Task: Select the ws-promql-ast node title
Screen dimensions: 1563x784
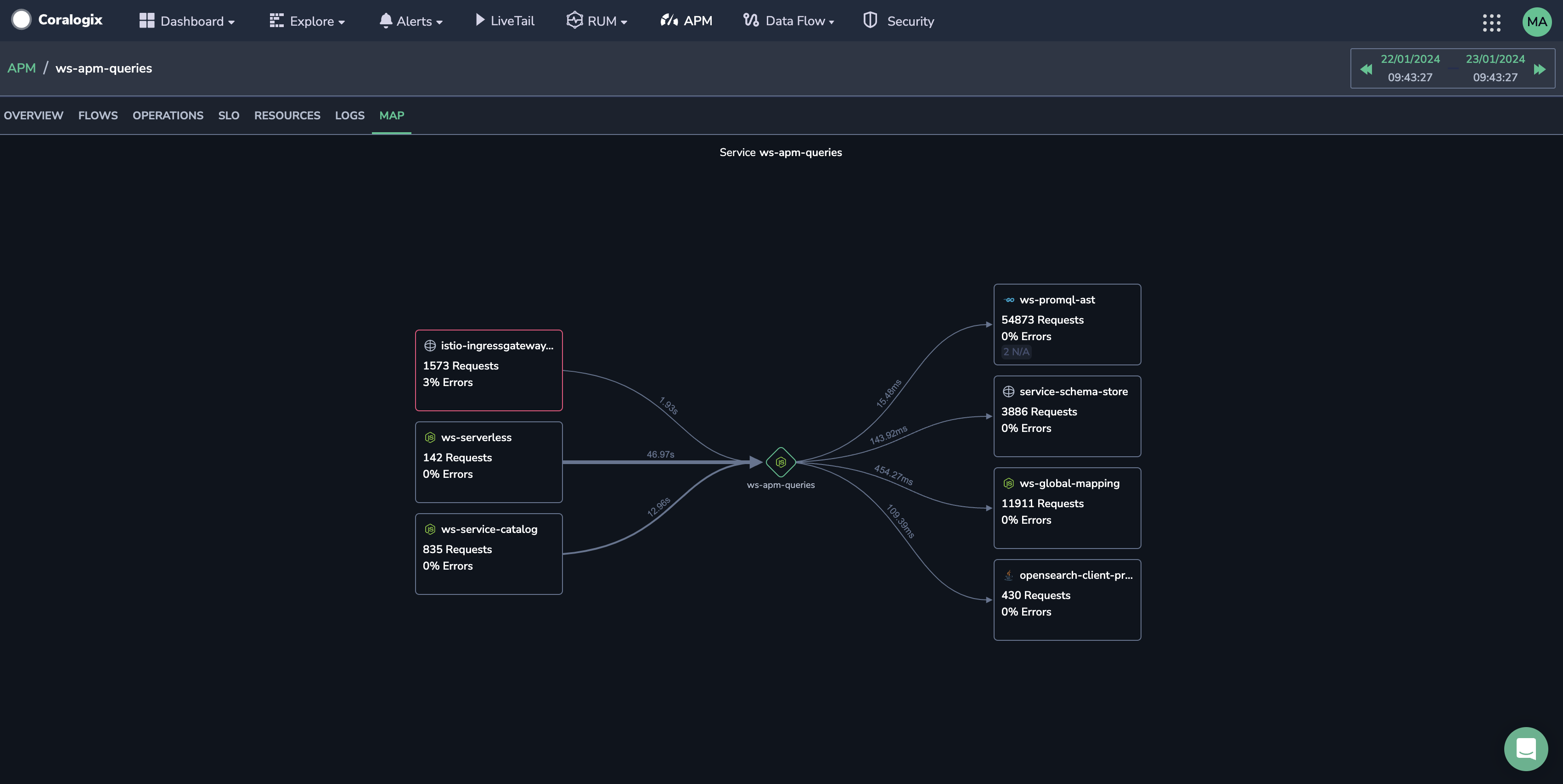Action: tap(1057, 300)
